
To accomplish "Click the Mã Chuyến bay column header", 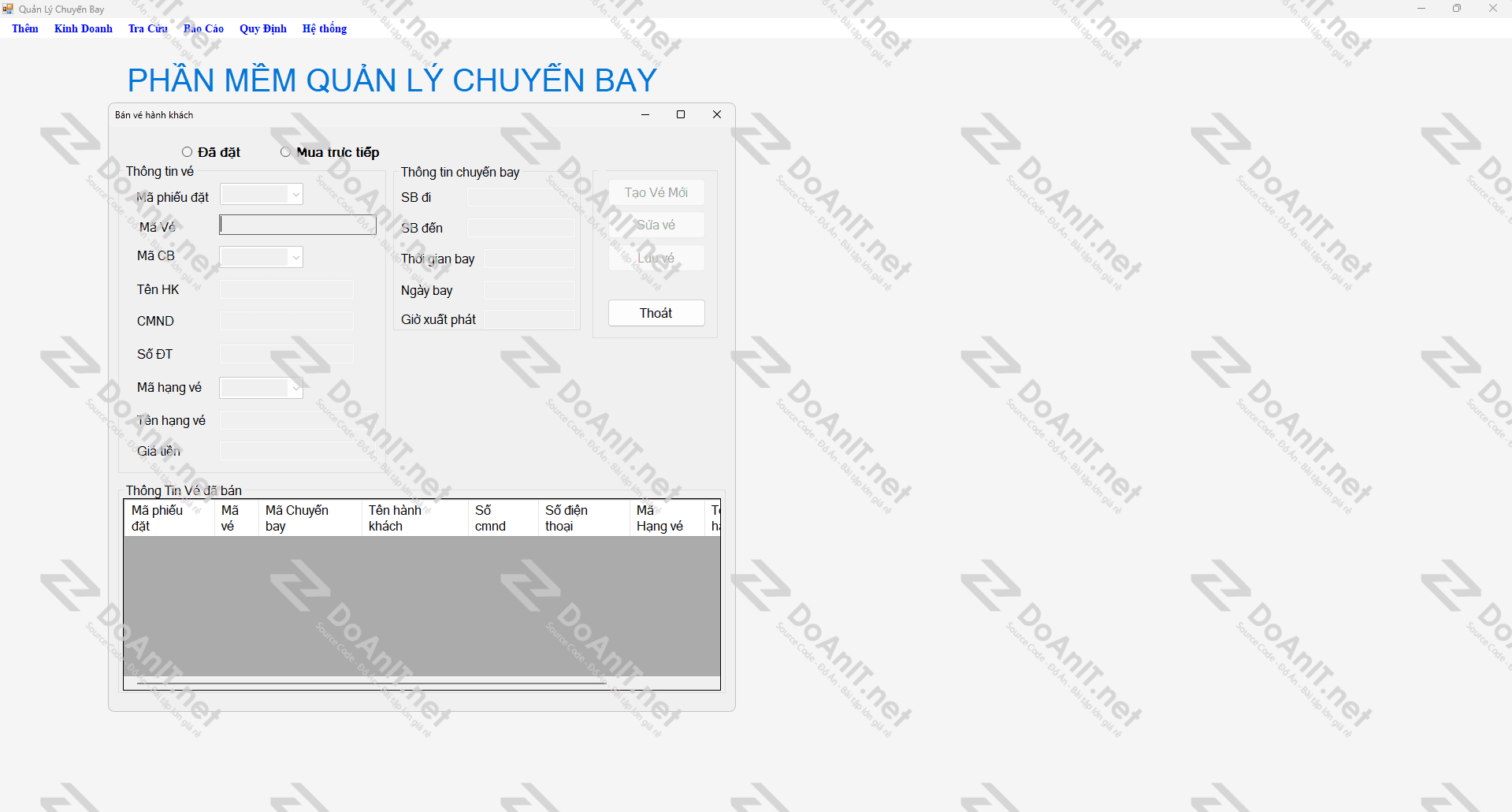I will (x=310, y=518).
